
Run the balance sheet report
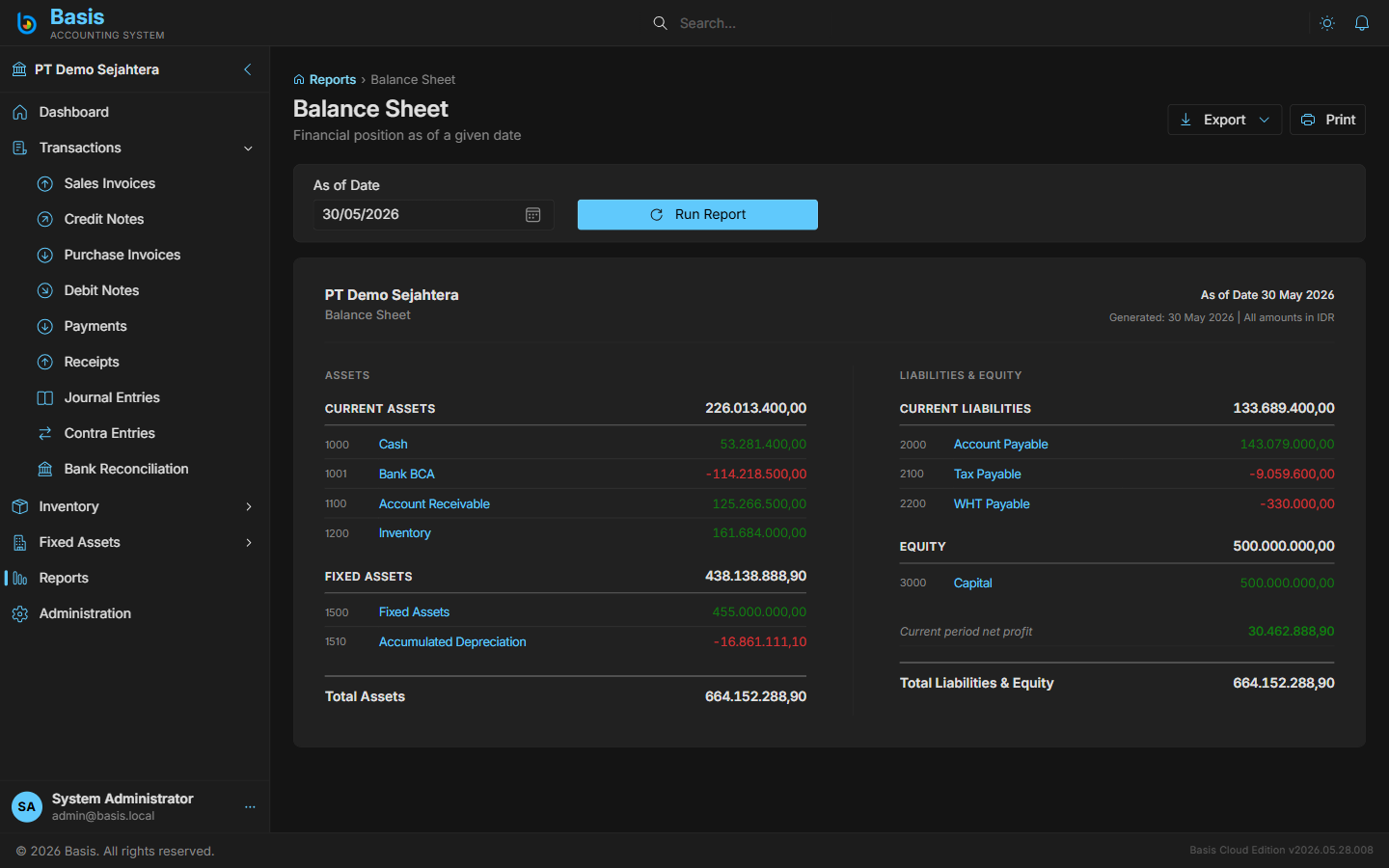click(x=697, y=215)
